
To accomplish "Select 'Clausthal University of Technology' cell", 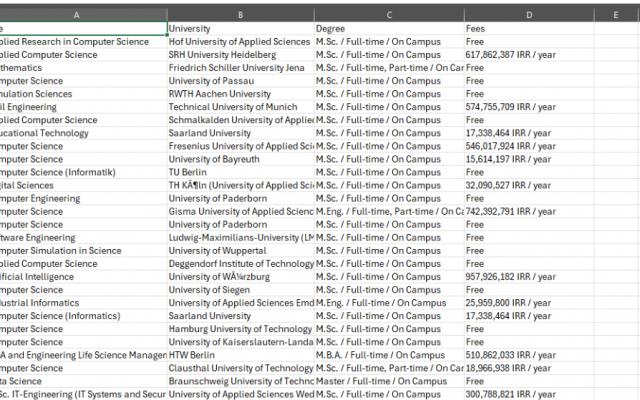I will pos(241,368).
